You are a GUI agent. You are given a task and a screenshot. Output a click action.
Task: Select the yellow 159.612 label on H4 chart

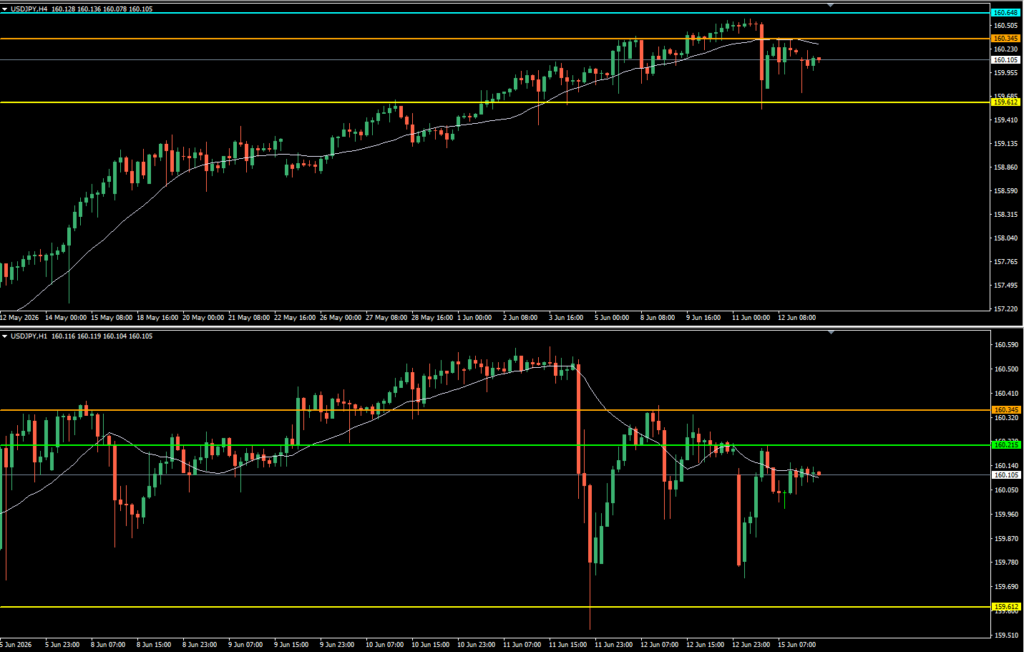pos(1006,103)
